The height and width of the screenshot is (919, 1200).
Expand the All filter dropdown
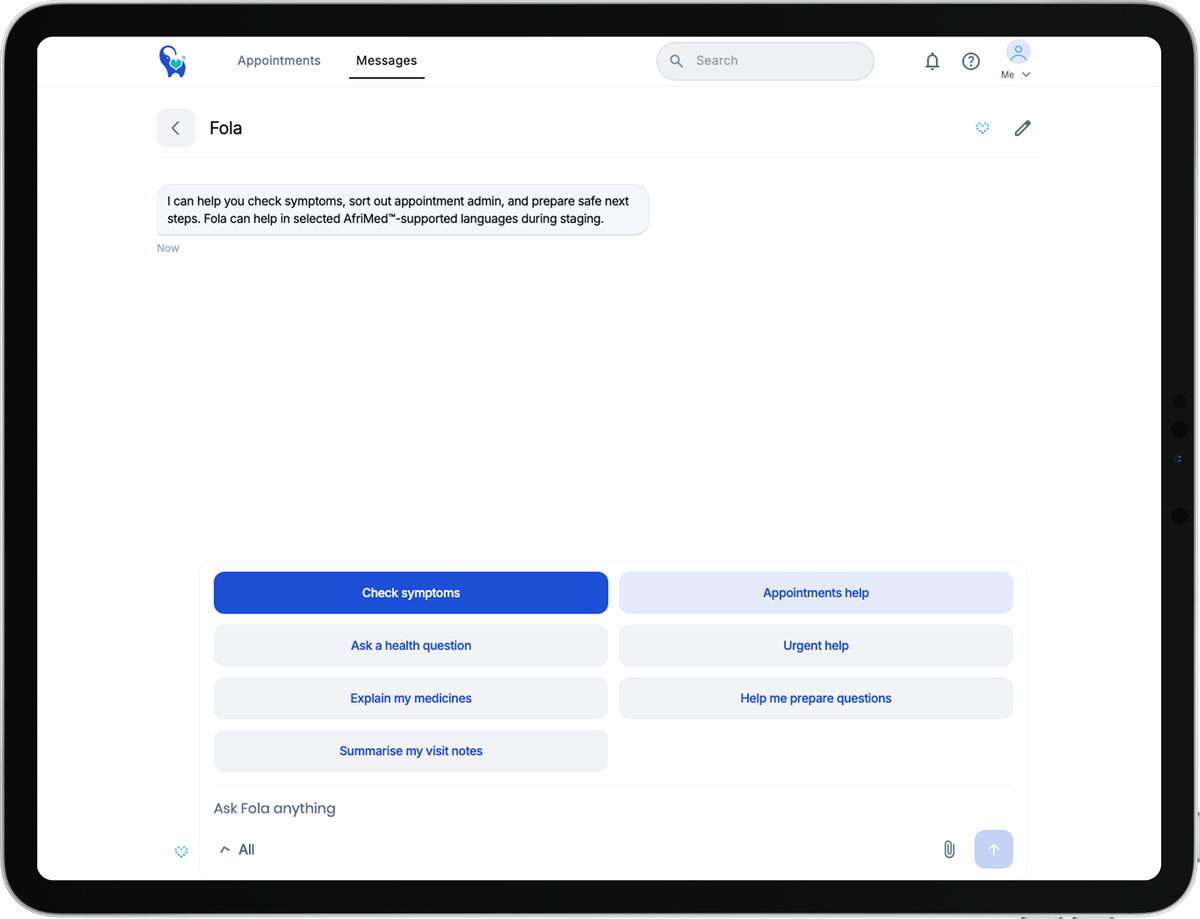pos(237,850)
